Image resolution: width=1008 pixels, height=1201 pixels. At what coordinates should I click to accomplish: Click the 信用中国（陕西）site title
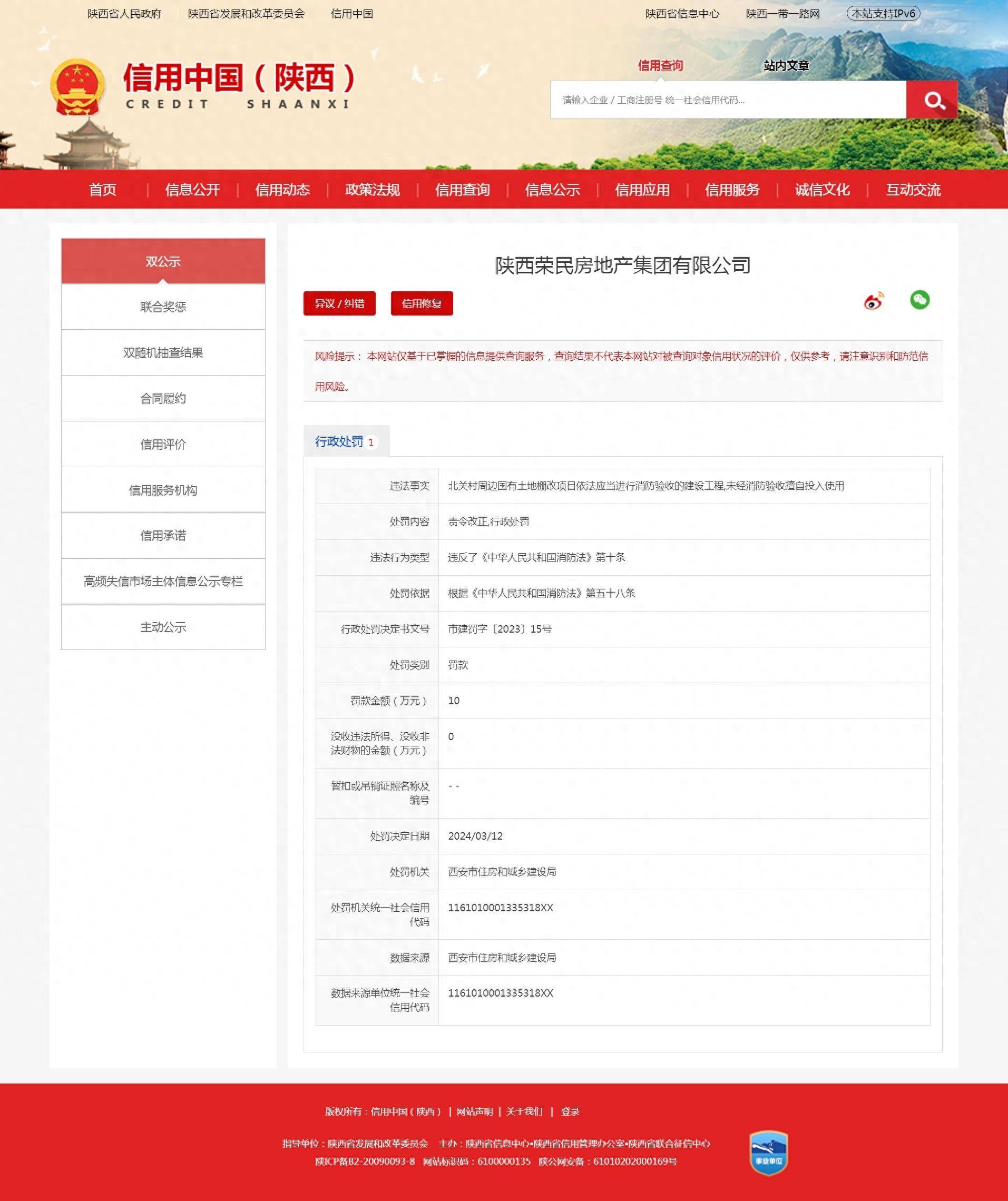239,78
